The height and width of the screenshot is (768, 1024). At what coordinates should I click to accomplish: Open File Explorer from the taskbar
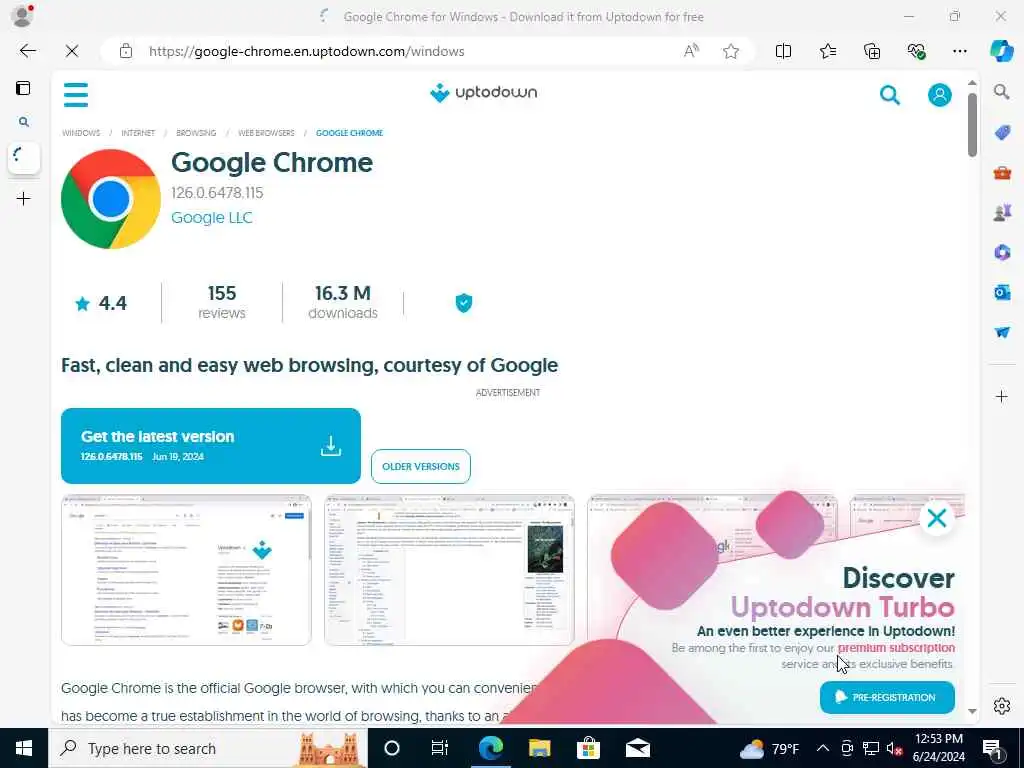(539, 748)
